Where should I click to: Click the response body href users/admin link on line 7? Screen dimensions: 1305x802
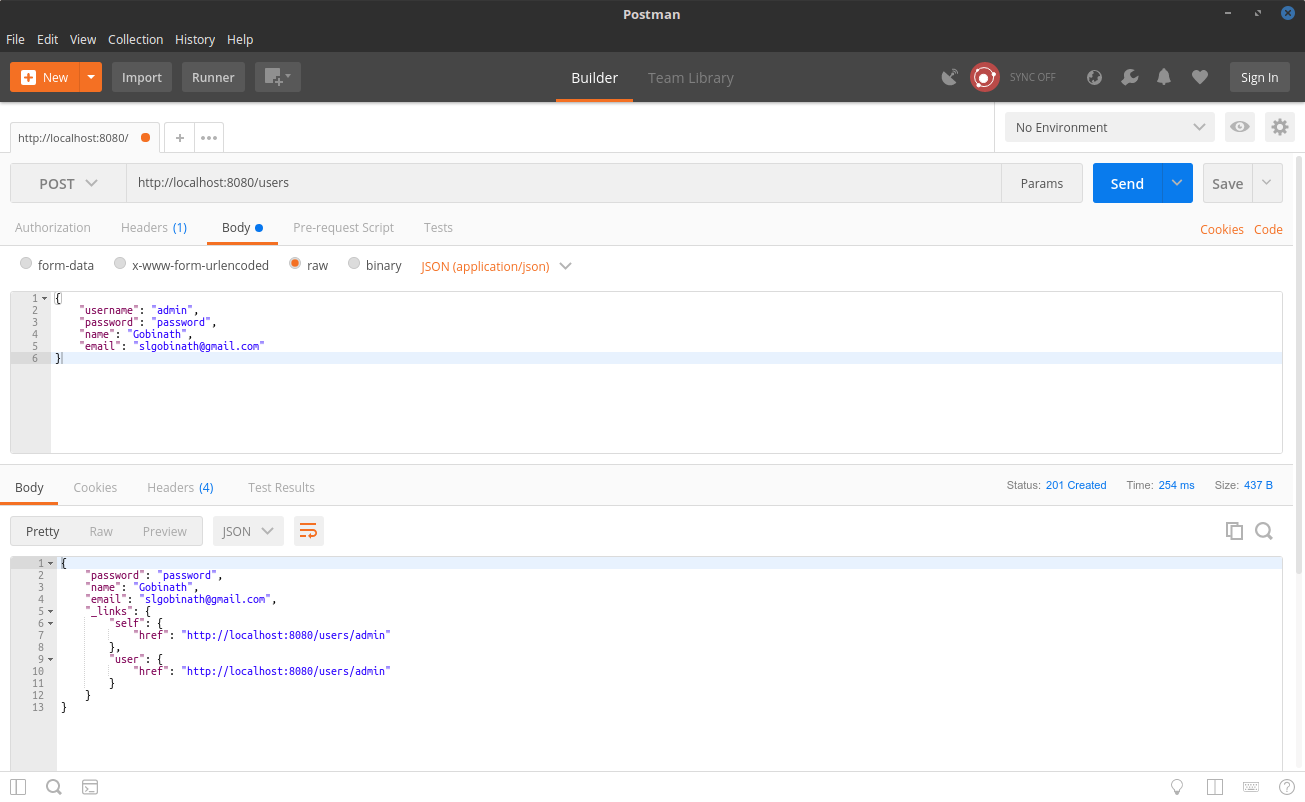click(286, 635)
